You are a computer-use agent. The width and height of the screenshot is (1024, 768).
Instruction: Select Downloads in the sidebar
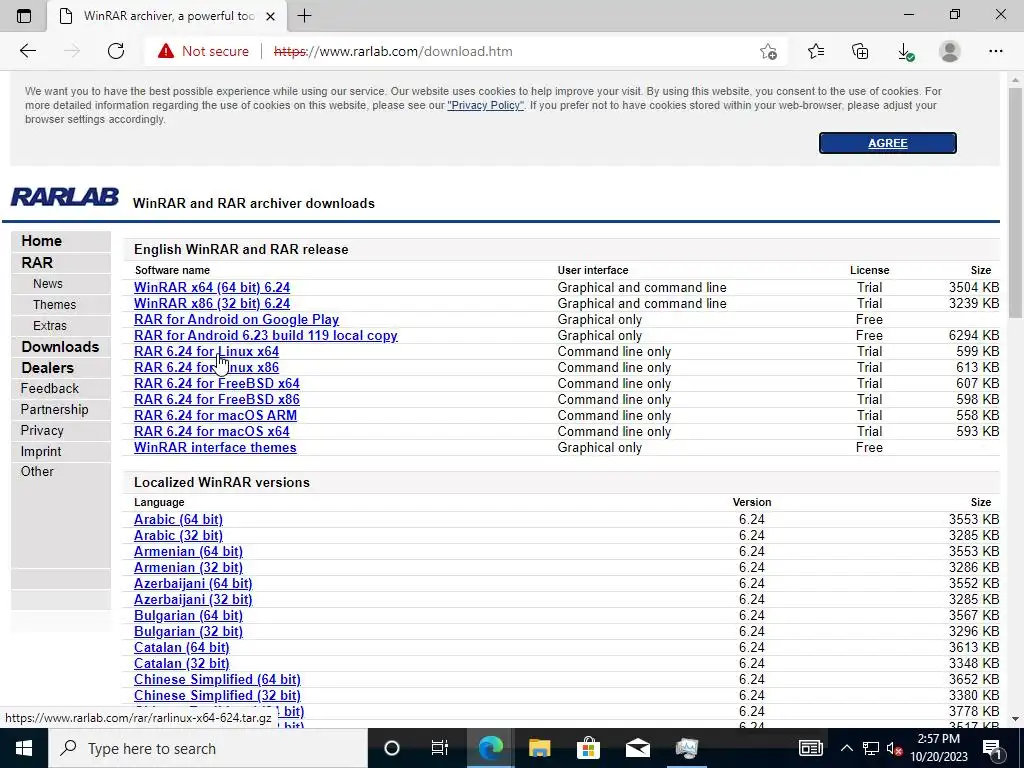(x=60, y=347)
